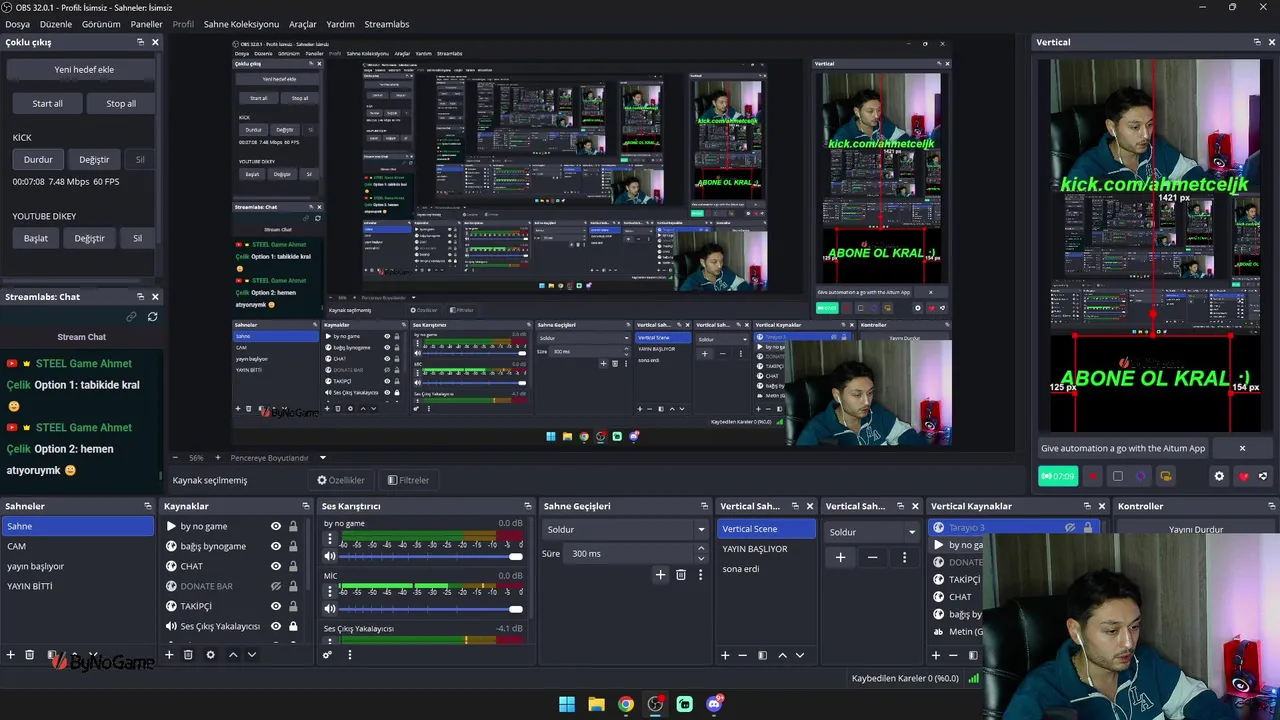The width and height of the screenshot is (1280, 720).
Task: Show the Tarayıcı 3 vertical source
Action: point(1070,528)
